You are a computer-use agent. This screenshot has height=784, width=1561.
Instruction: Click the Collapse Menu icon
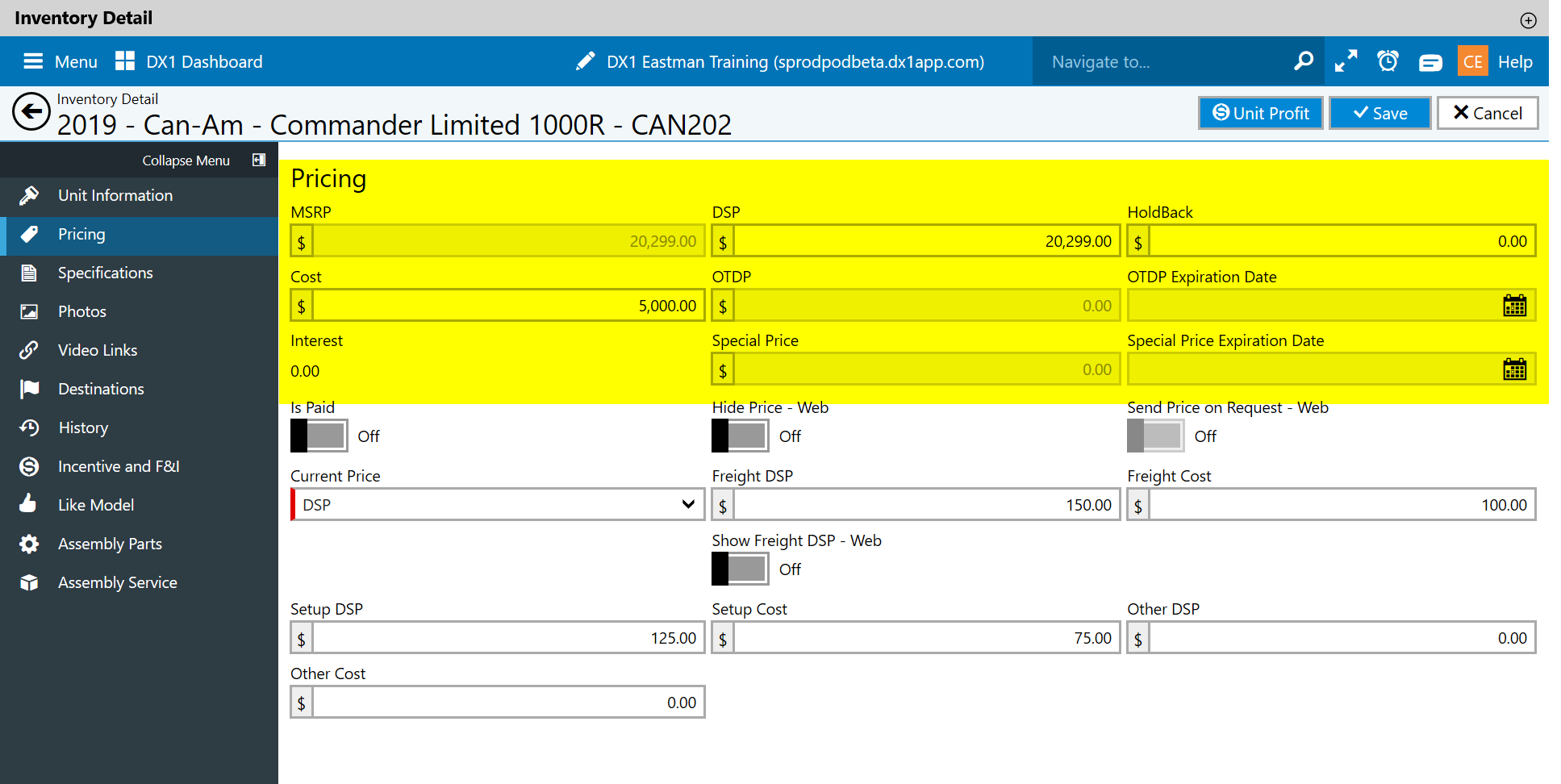point(259,160)
